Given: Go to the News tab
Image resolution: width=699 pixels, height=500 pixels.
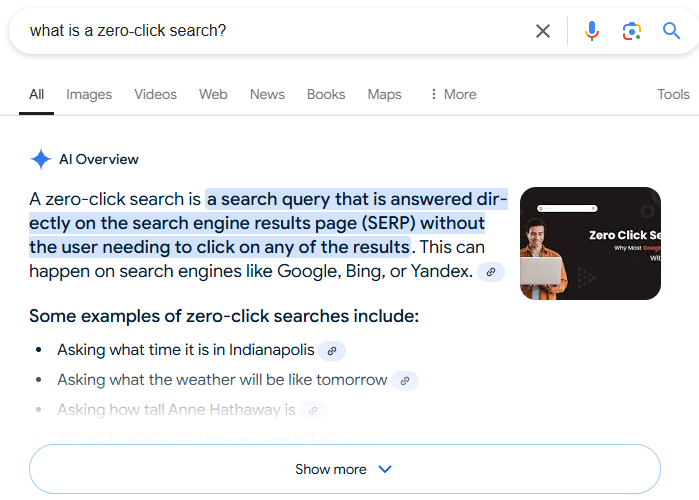Looking at the screenshot, I should pos(267,94).
